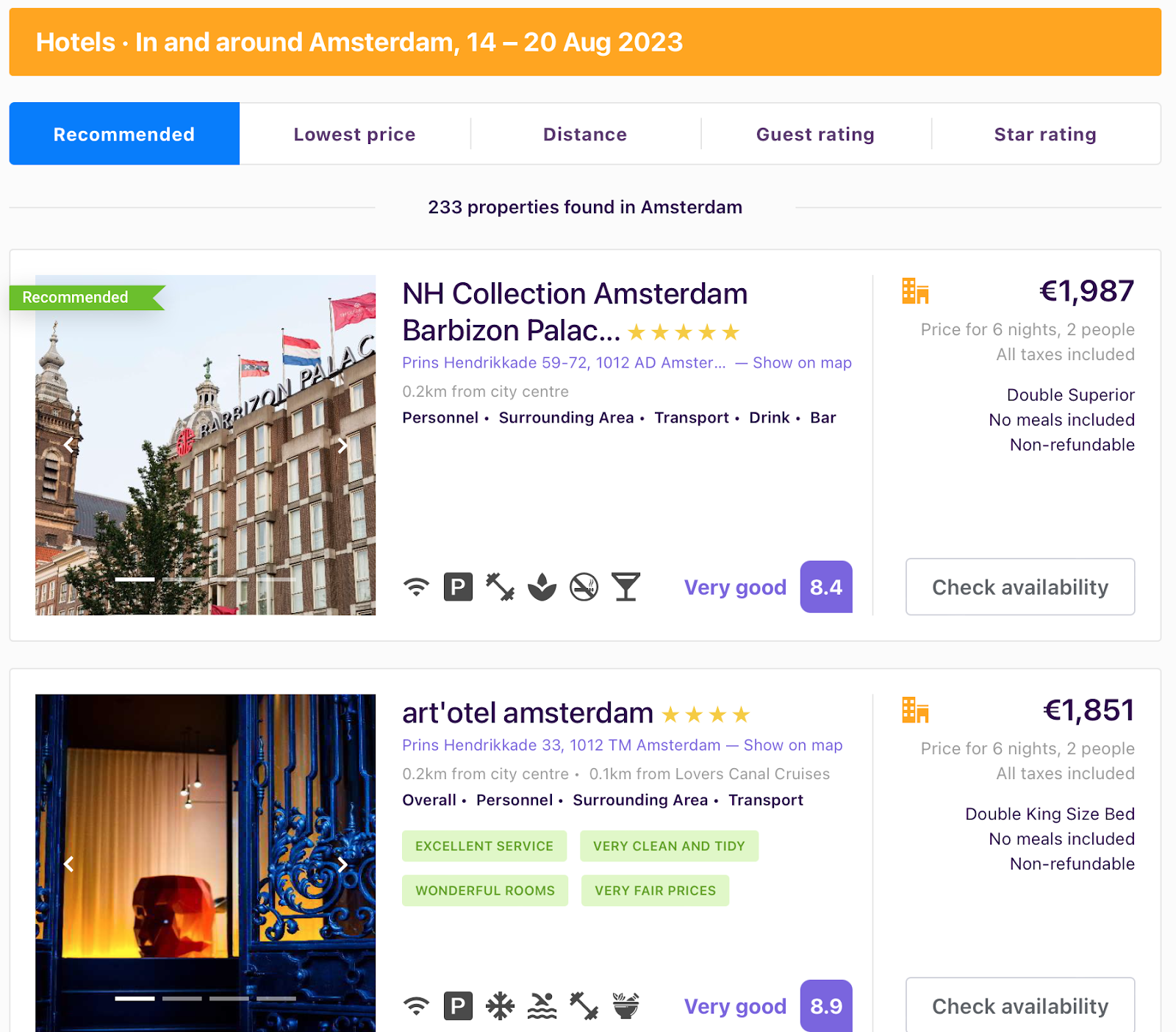Click the Surrounding Area highlight for NH Collection

pyautogui.click(x=566, y=418)
